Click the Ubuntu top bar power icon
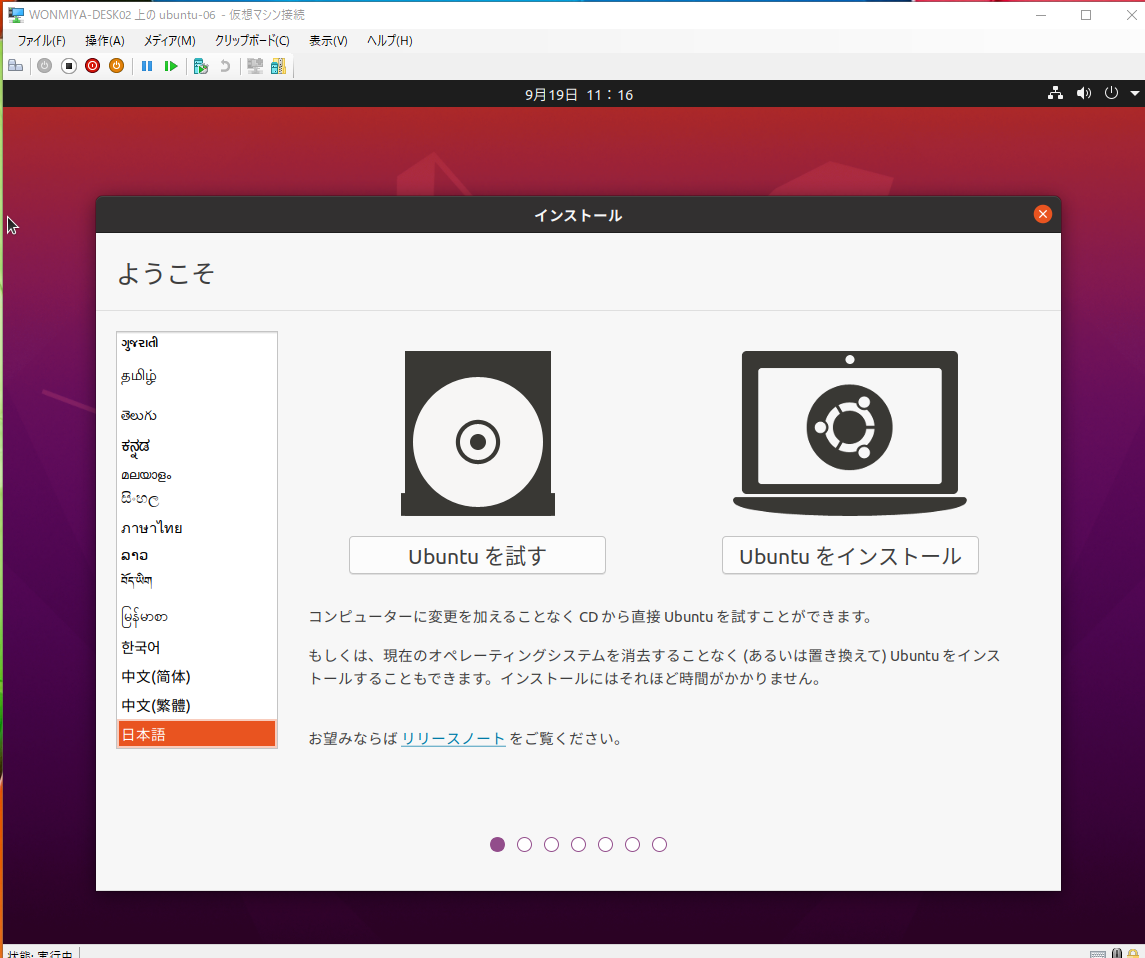 coord(1111,93)
